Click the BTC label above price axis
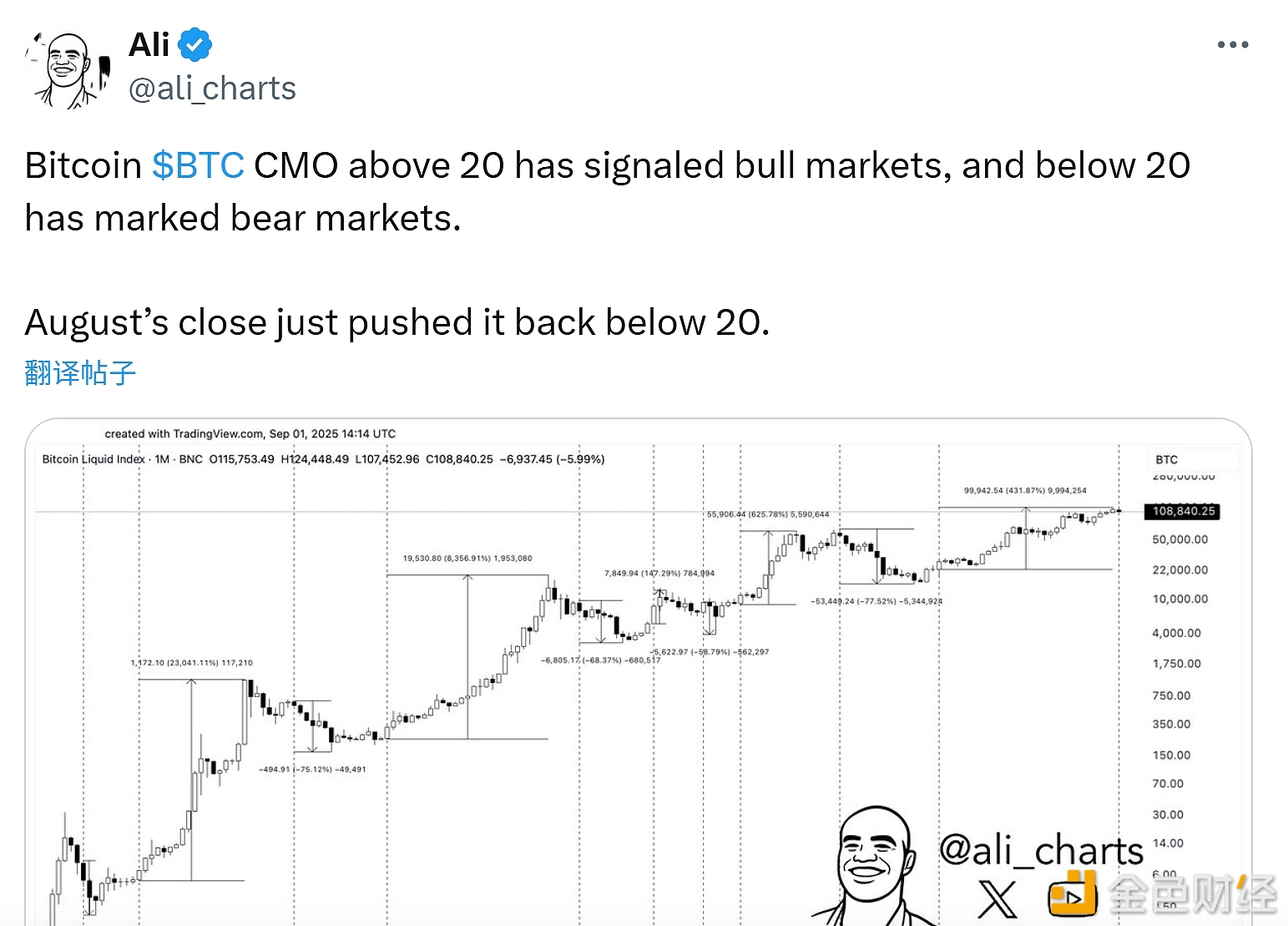Viewport: 1288px width, 926px height. 1166,460
